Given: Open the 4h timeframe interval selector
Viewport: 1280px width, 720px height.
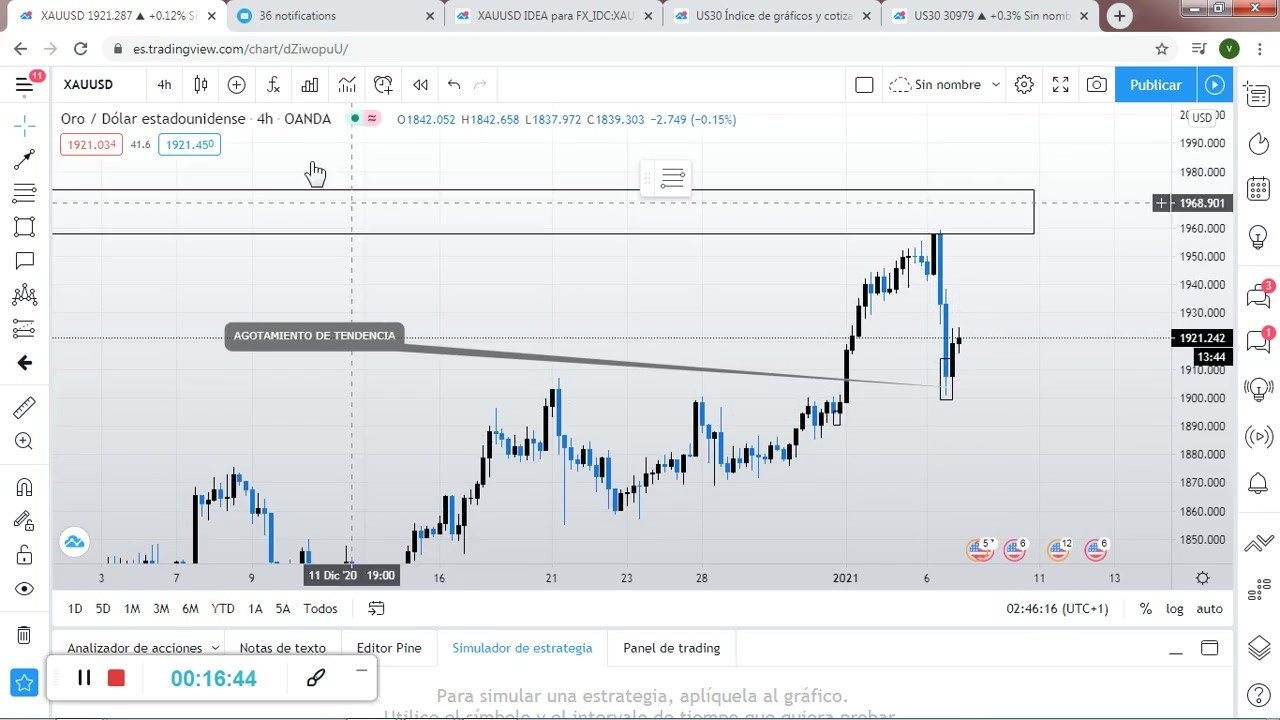Looking at the screenshot, I should point(164,85).
